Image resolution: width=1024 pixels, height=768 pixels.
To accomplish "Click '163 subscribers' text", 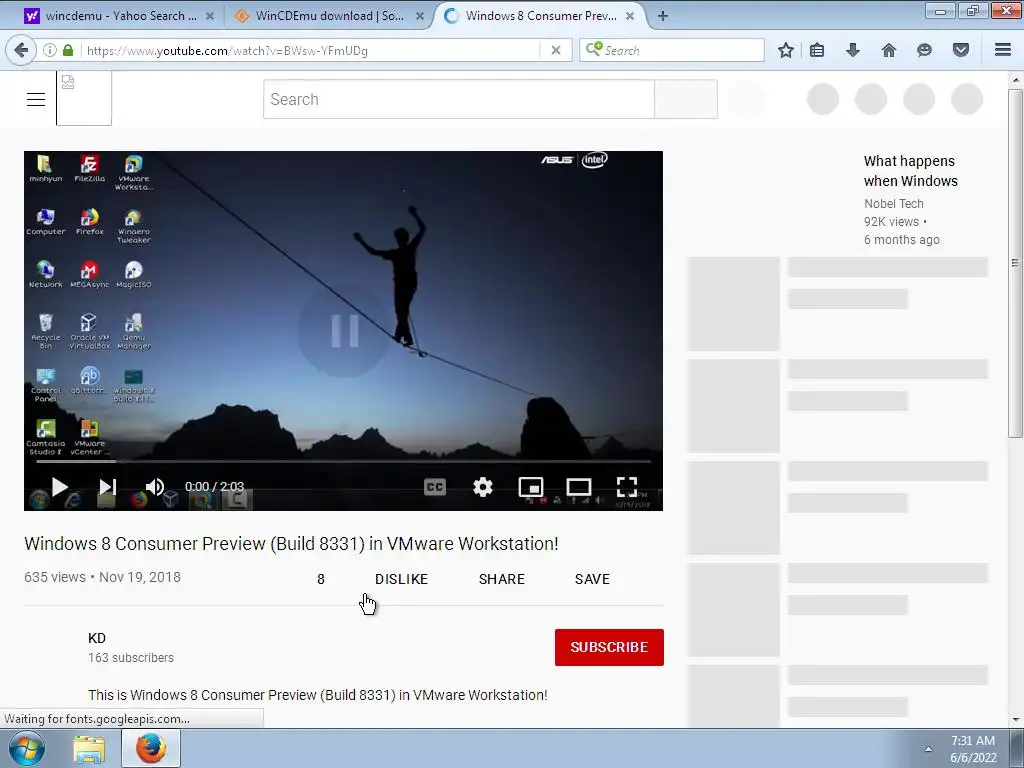I will 131,658.
